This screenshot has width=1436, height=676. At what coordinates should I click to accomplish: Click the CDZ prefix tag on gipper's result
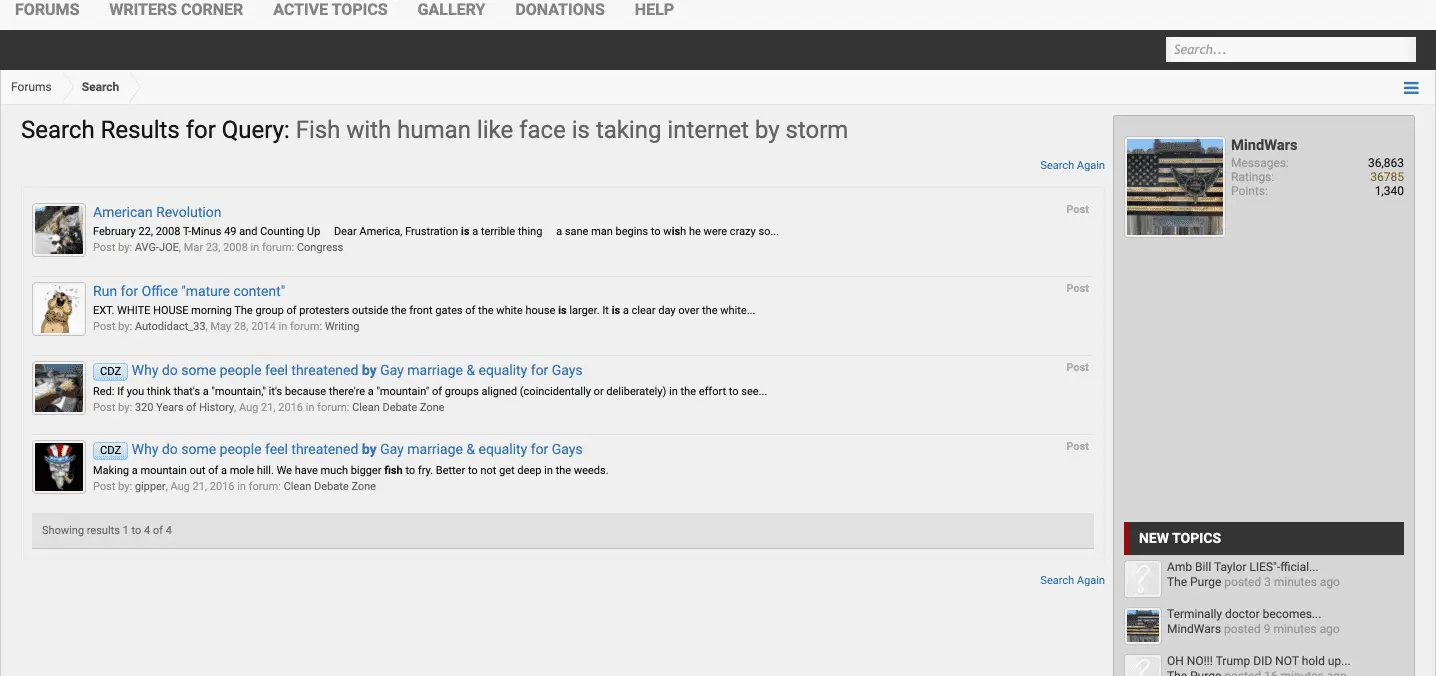110,450
